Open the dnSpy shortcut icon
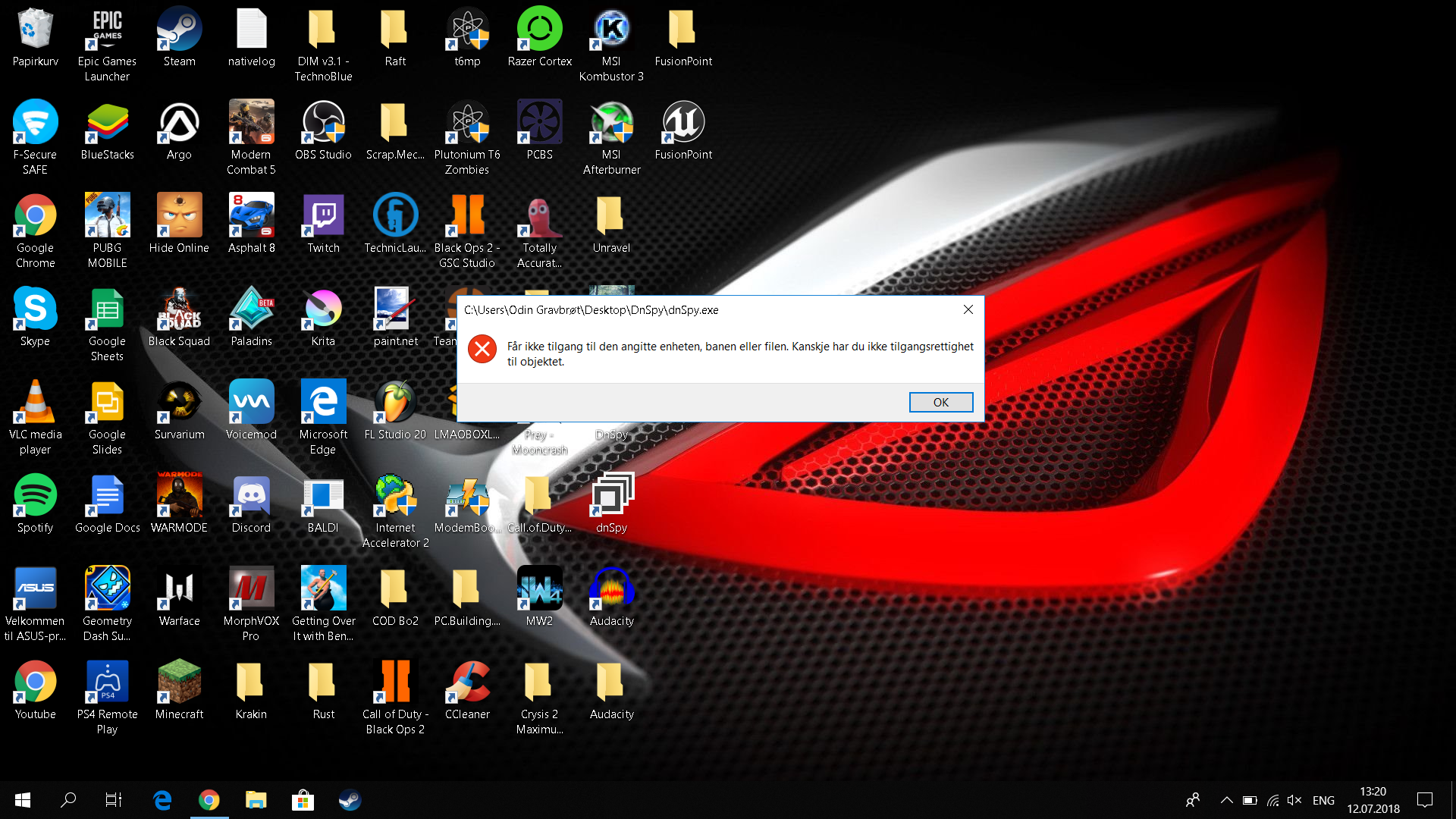The image size is (1456, 819). 611,504
